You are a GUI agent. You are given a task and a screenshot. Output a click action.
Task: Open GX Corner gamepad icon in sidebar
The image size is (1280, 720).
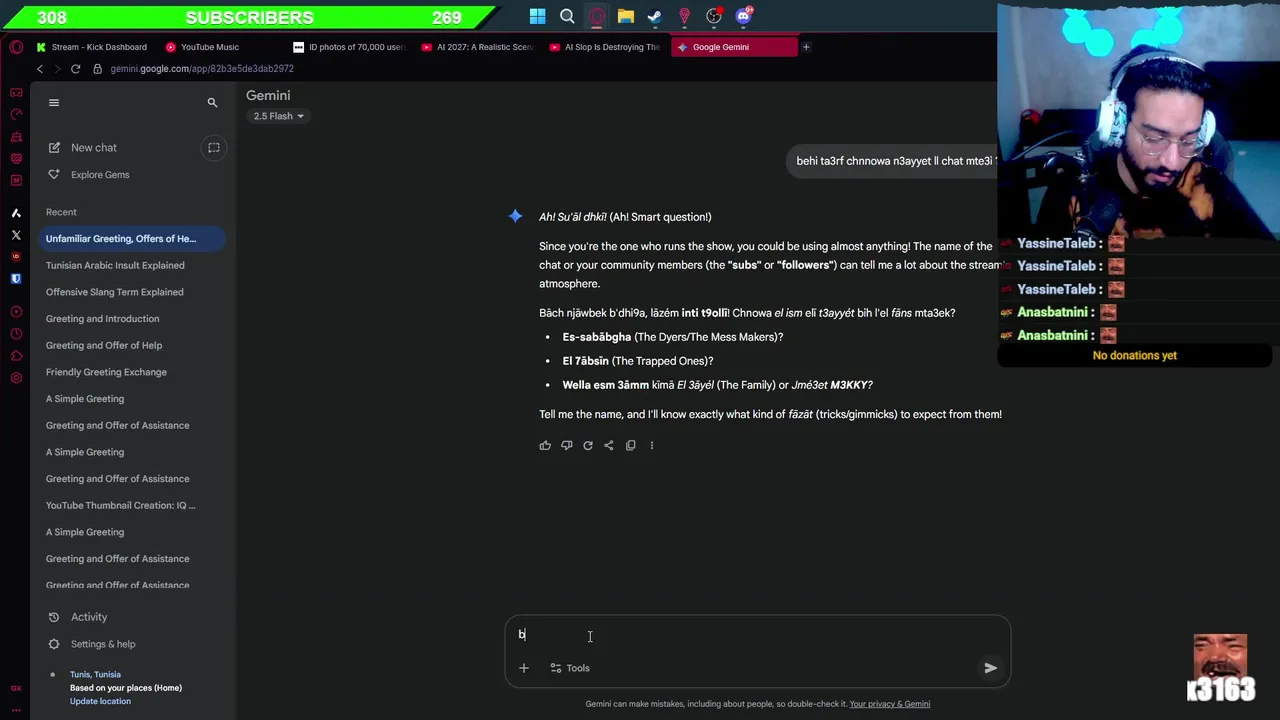click(16, 93)
